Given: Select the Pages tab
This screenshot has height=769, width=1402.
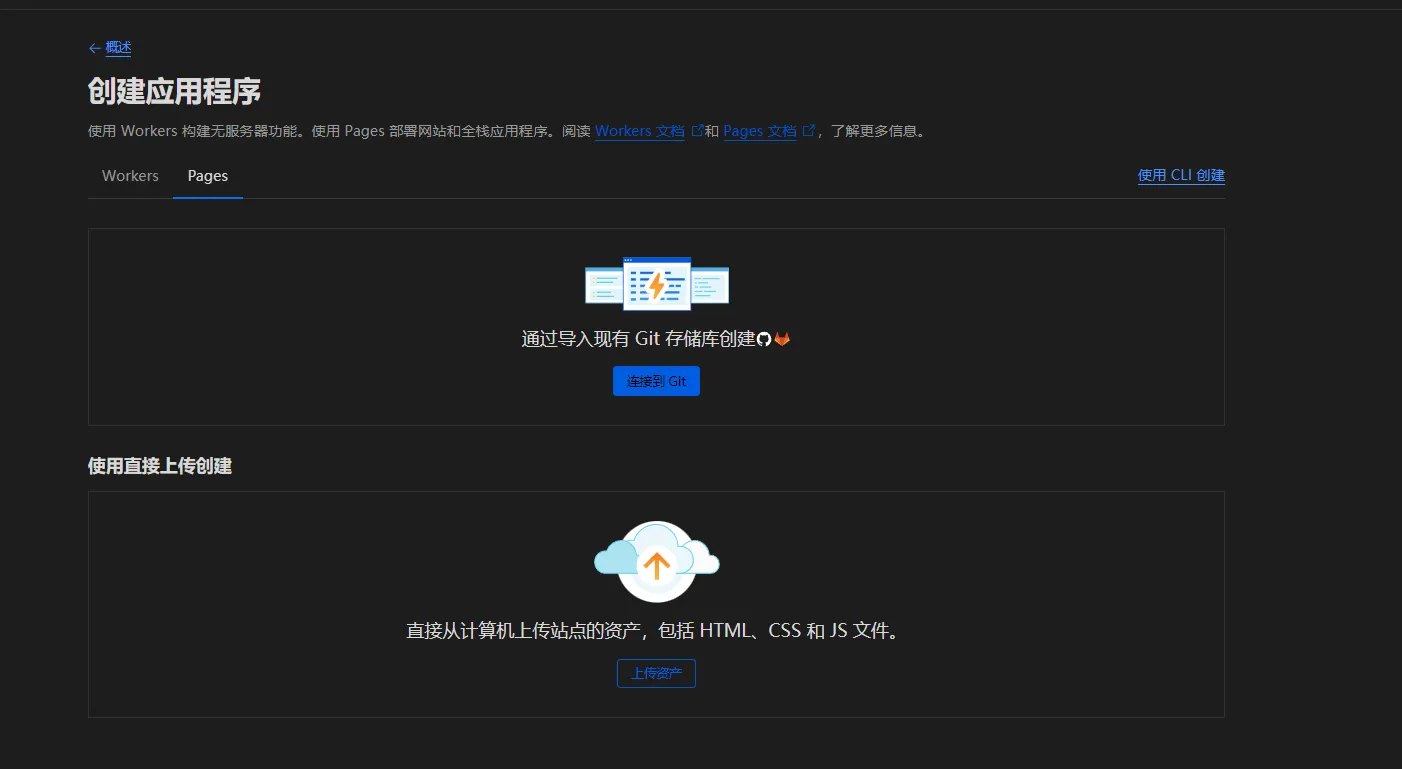Looking at the screenshot, I should pyautogui.click(x=208, y=176).
